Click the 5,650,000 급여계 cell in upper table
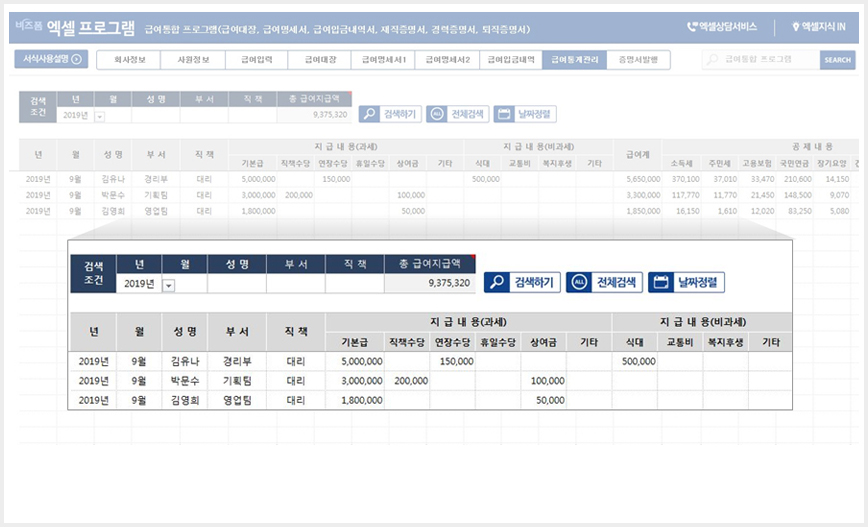The width and height of the screenshot is (868, 527). (638, 179)
